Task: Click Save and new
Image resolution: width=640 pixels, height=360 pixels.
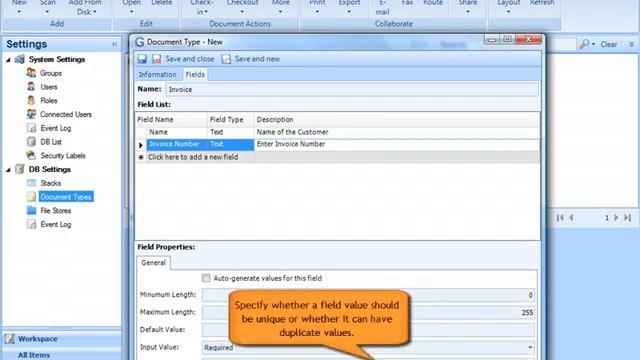Action: [257, 59]
